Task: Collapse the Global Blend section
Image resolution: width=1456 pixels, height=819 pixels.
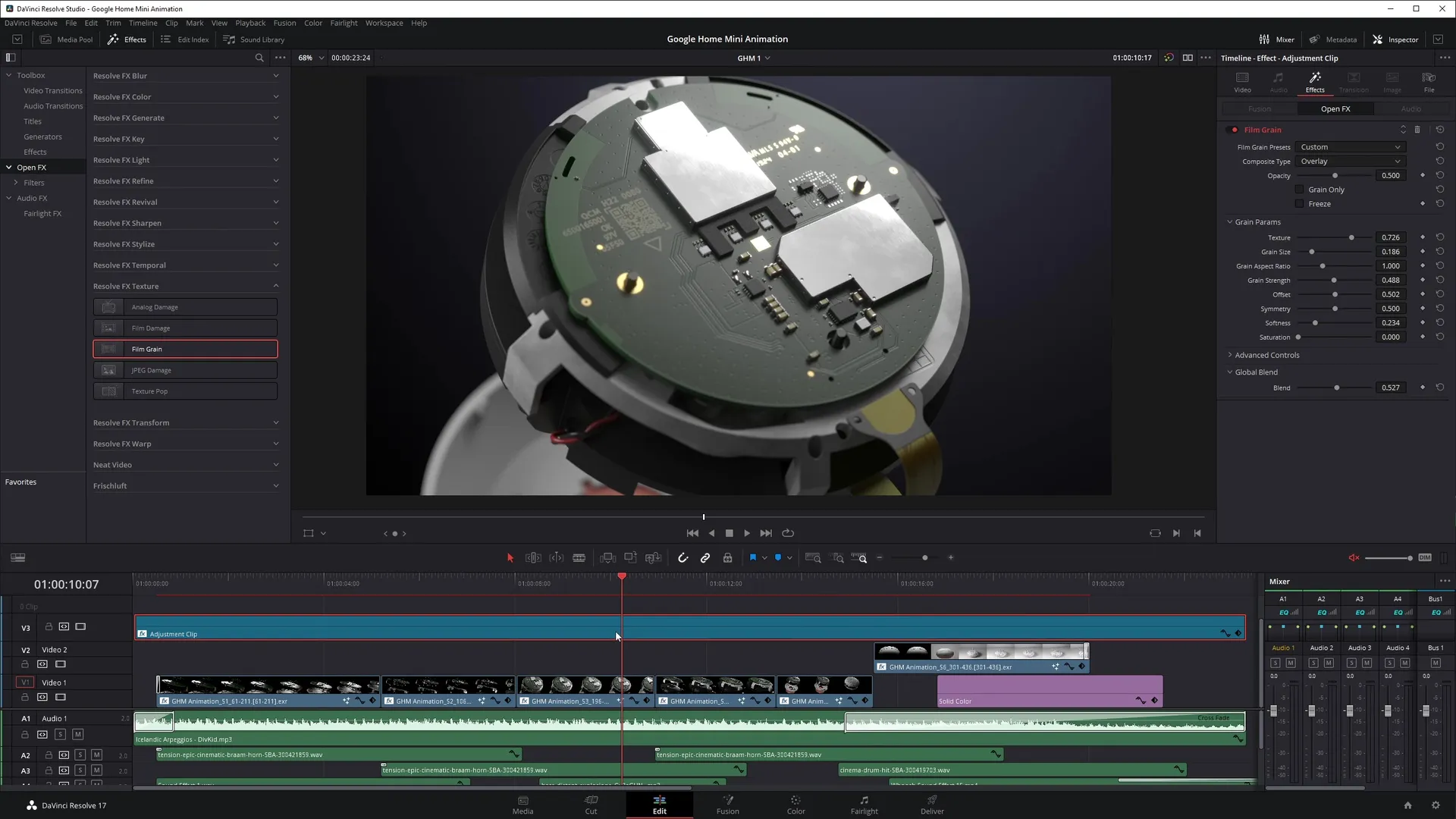Action: (1230, 372)
